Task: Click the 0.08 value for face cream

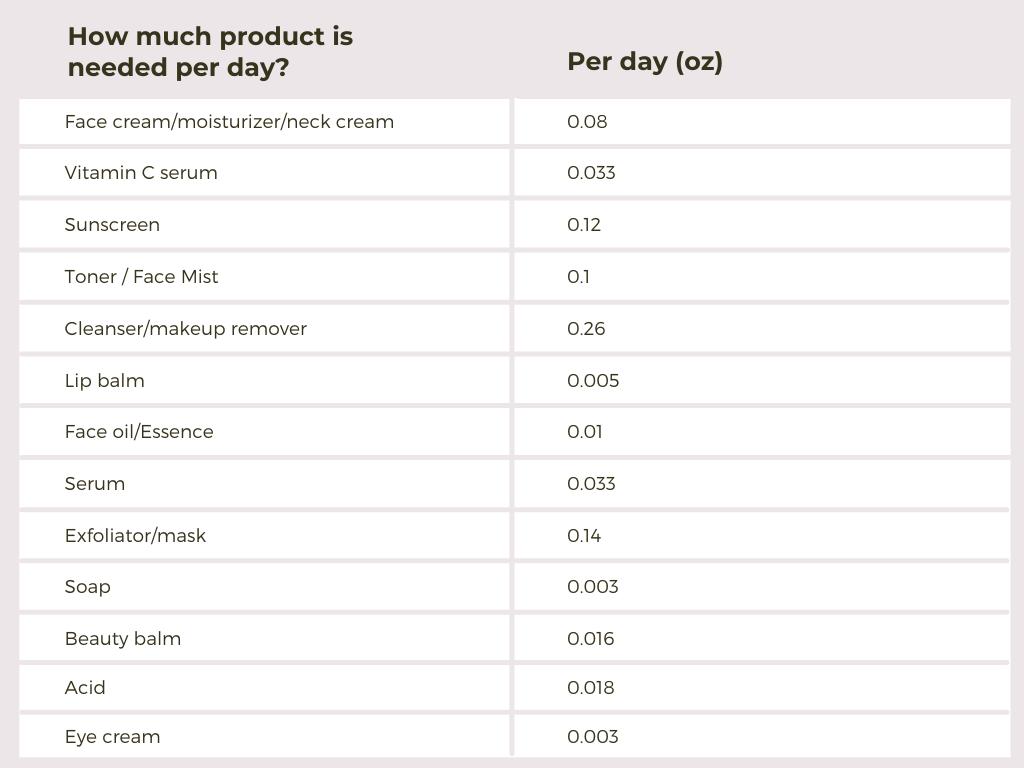Action: 587,122
